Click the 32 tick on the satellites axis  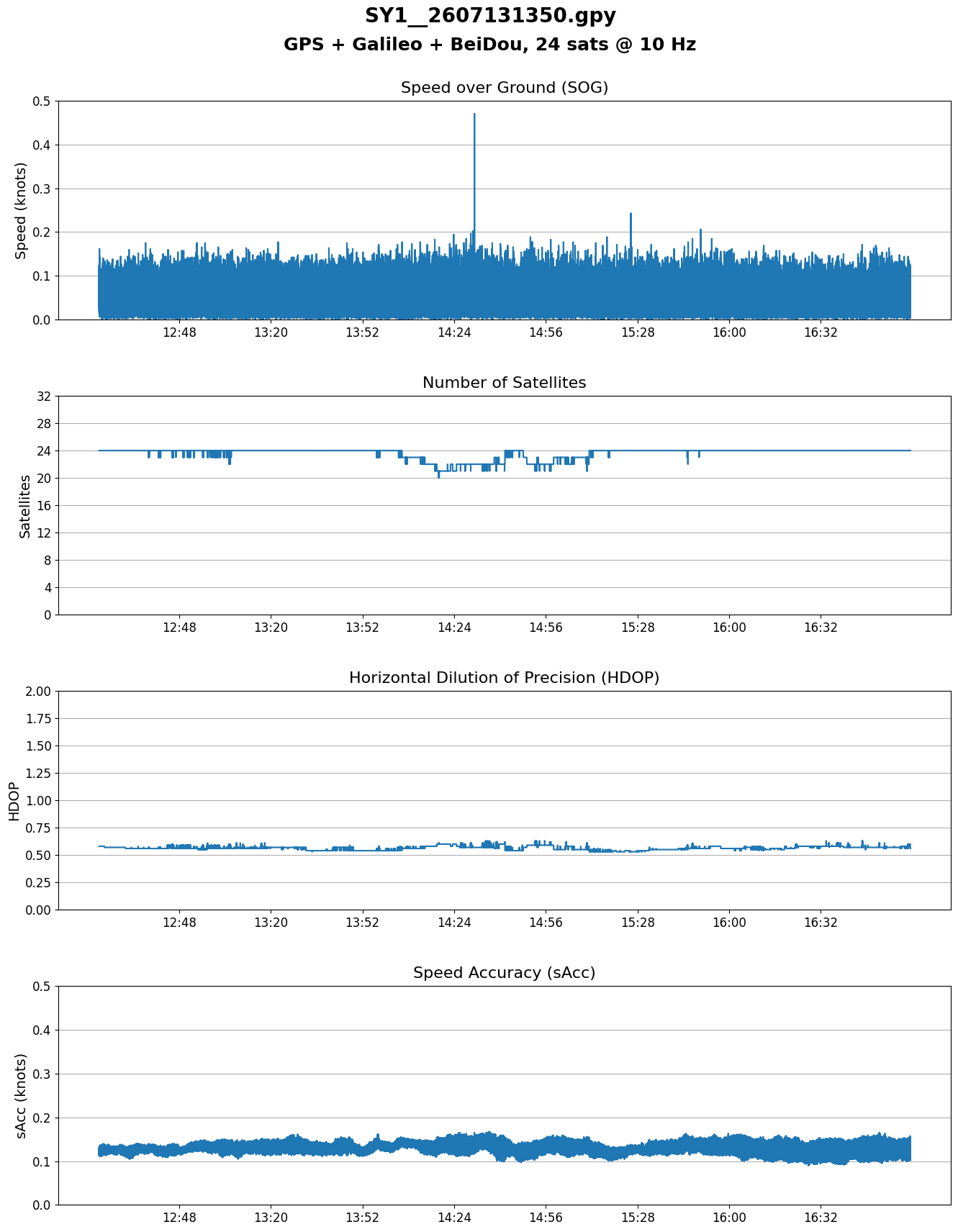43,397
